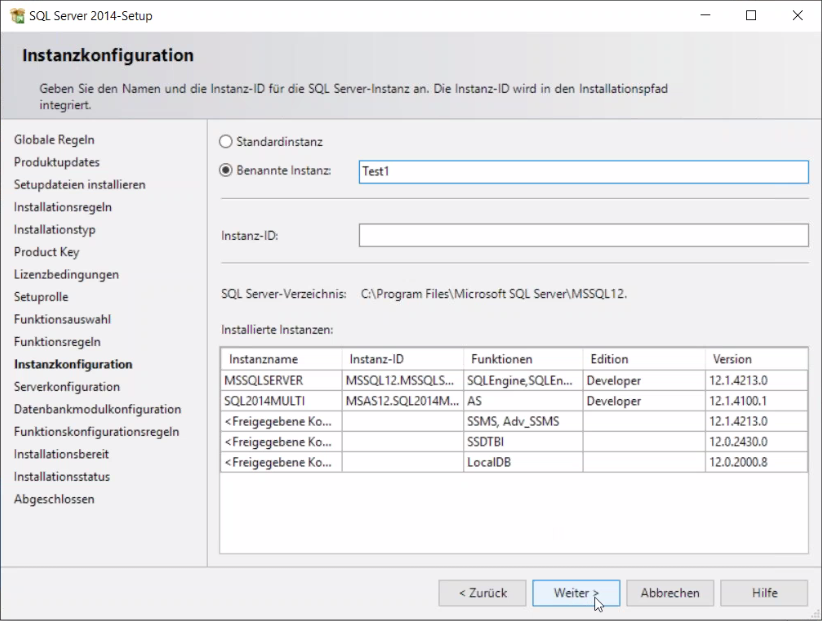Screen dimensions: 822x621
Task: Open the Hilfe dialog
Action: tap(764, 592)
